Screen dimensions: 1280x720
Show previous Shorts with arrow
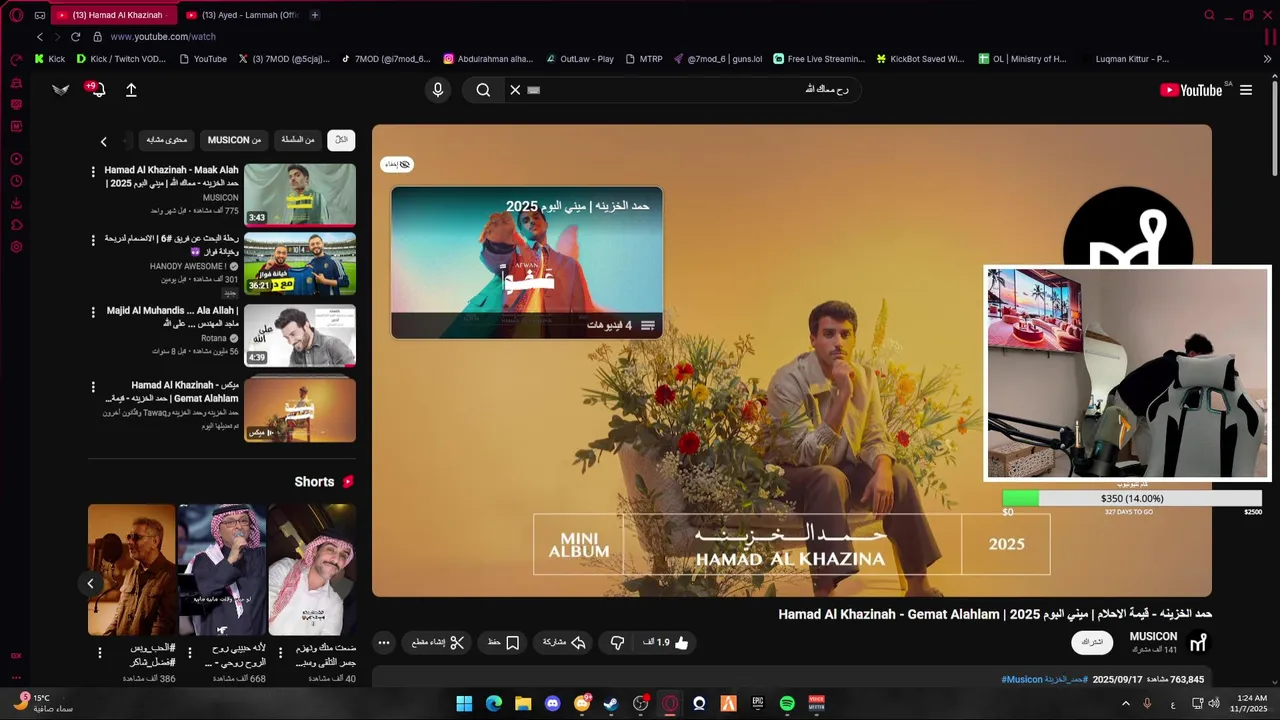click(x=90, y=583)
